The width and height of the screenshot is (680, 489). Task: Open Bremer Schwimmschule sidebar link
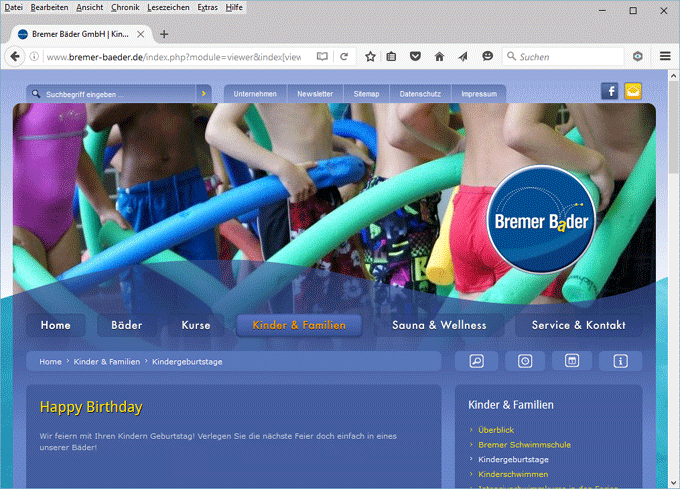524,444
